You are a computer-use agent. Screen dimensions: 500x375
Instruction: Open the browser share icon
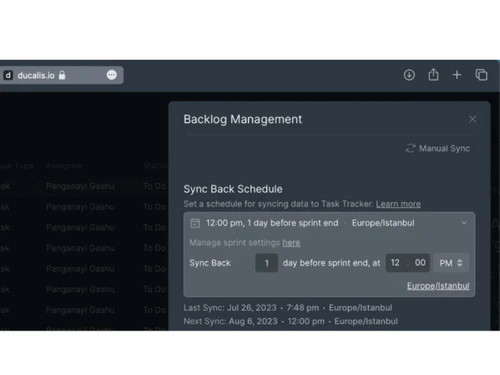[433, 75]
